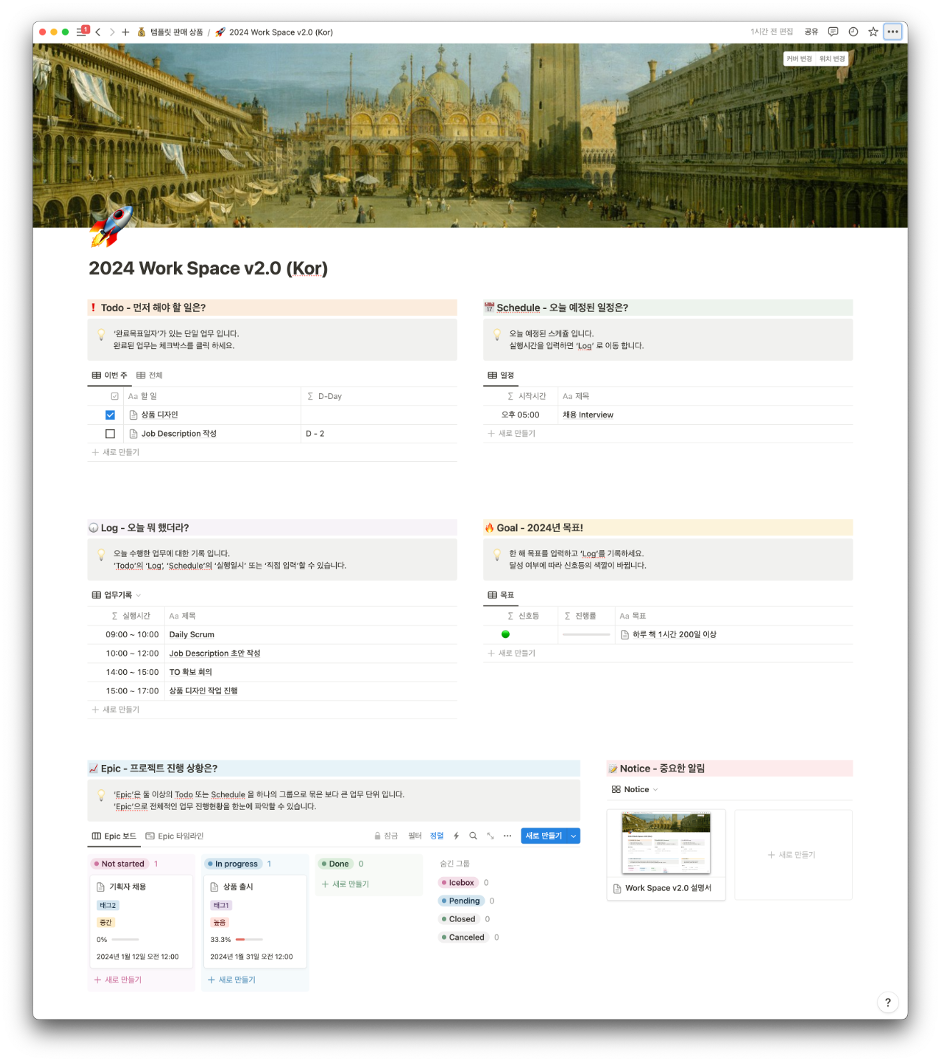941x1064 pixels.
Task: Go back with the left arrow
Action: (98, 32)
